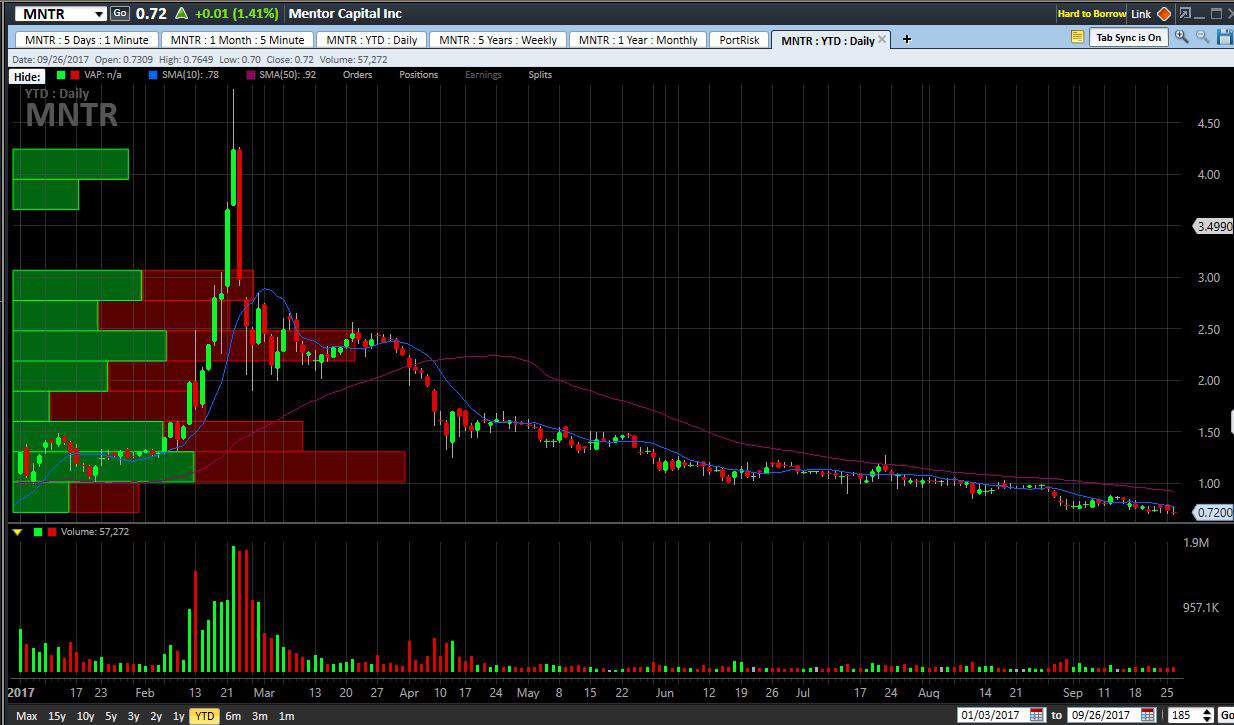Open the MNTR symbol dropdown
Viewport: 1234px width, 725px height.
(x=98, y=14)
